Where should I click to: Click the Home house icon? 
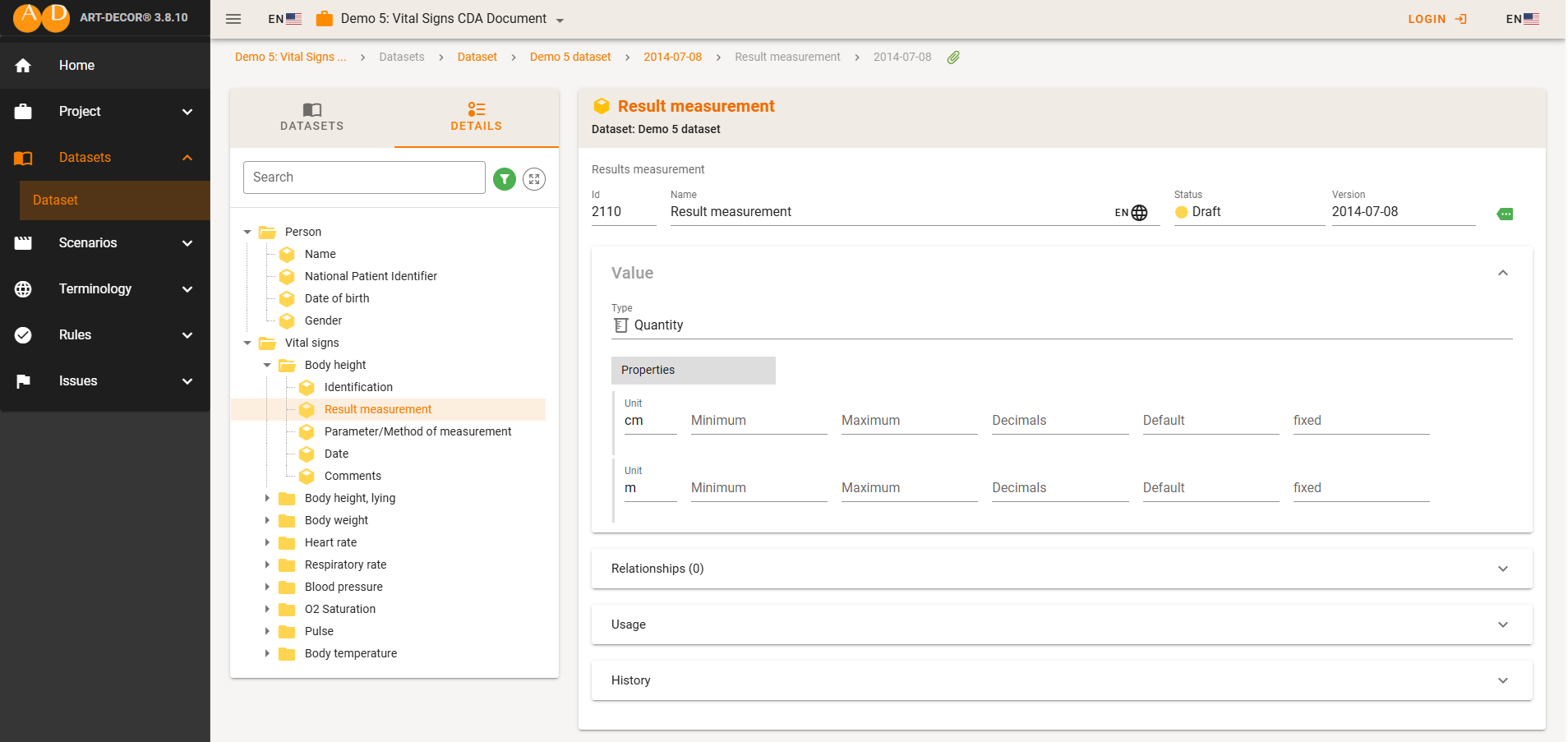pyautogui.click(x=23, y=65)
